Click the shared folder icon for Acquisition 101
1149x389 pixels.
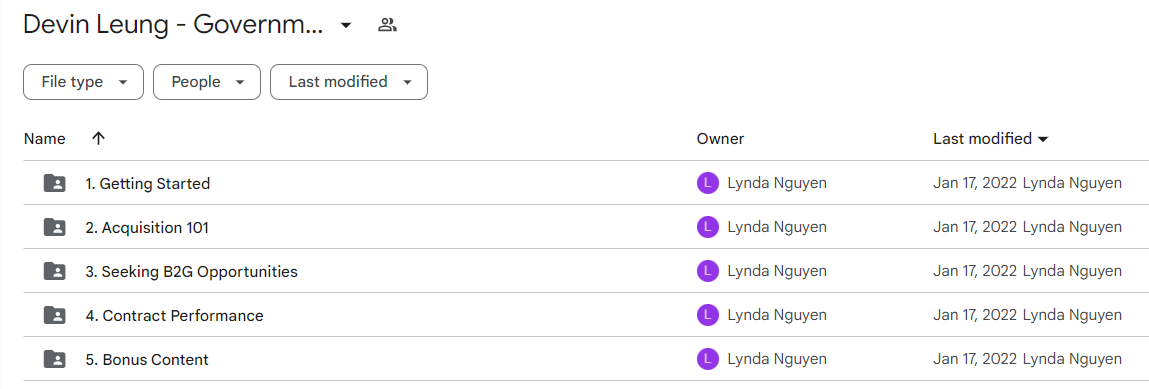point(55,227)
